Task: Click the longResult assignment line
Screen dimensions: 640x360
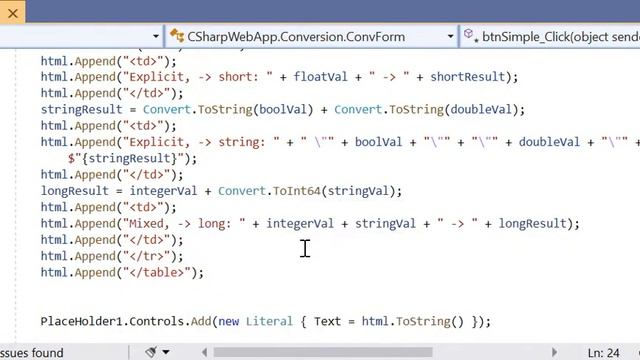Action: 221,191
